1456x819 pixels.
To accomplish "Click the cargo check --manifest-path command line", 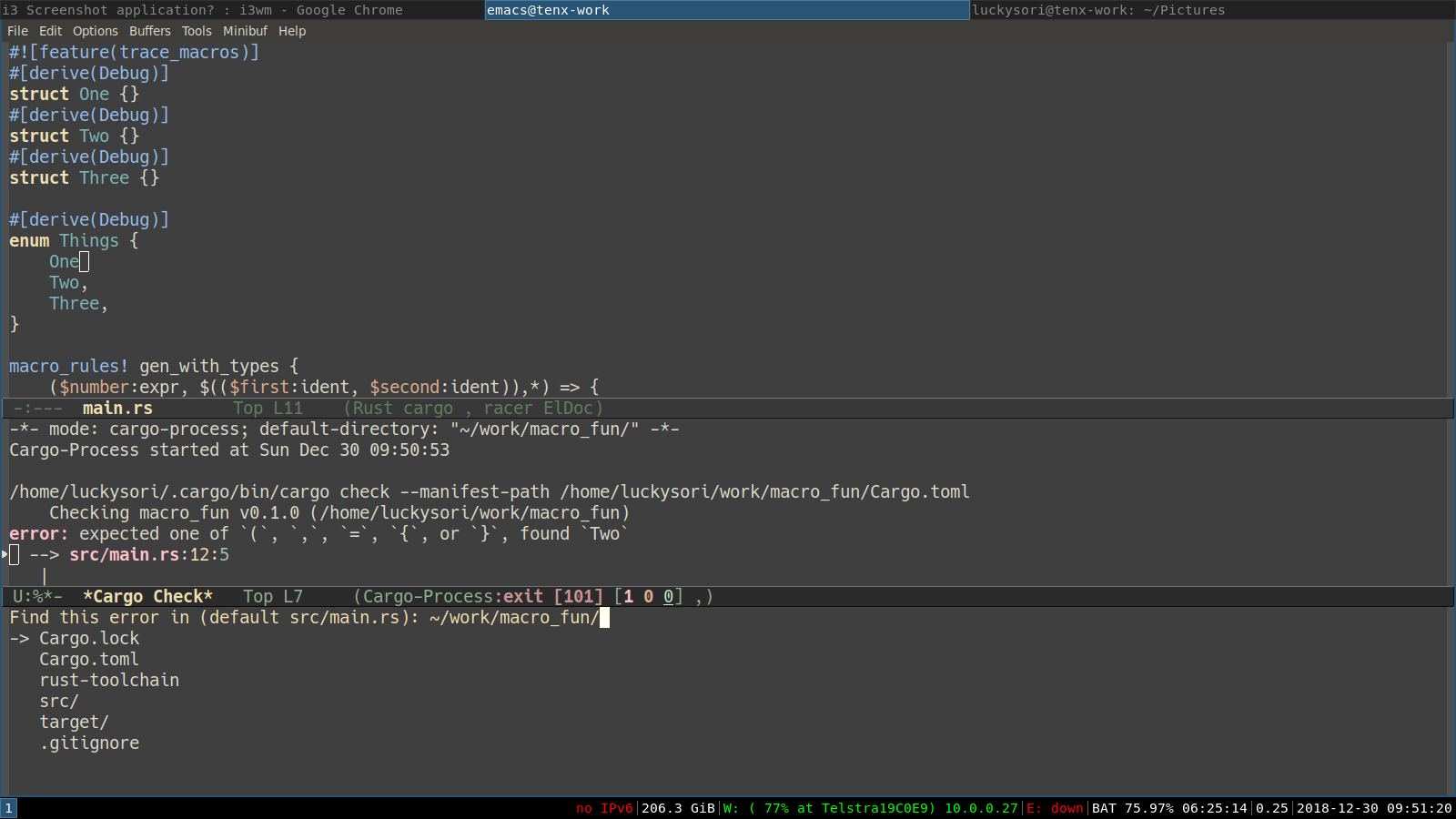I will click(x=490, y=492).
